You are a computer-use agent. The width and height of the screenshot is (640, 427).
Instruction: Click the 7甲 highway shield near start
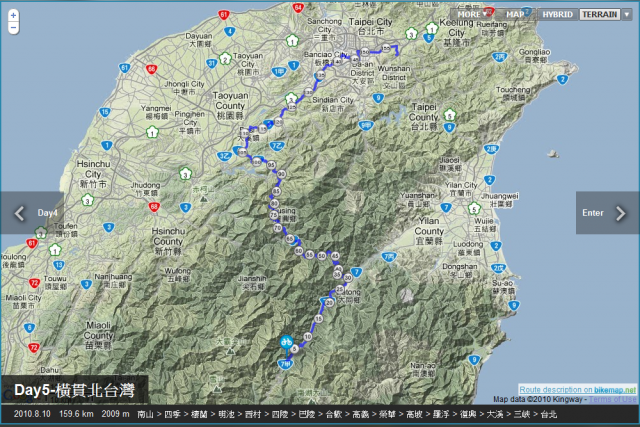coord(285,364)
